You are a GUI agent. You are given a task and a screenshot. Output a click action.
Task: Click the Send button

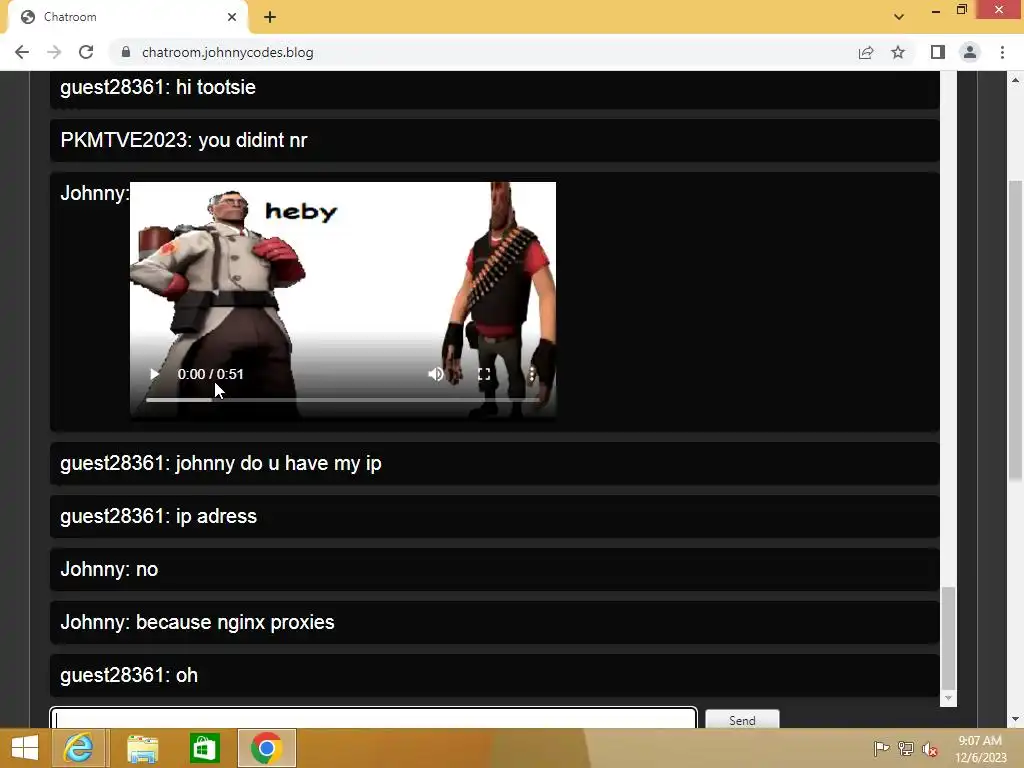click(x=742, y=720)
